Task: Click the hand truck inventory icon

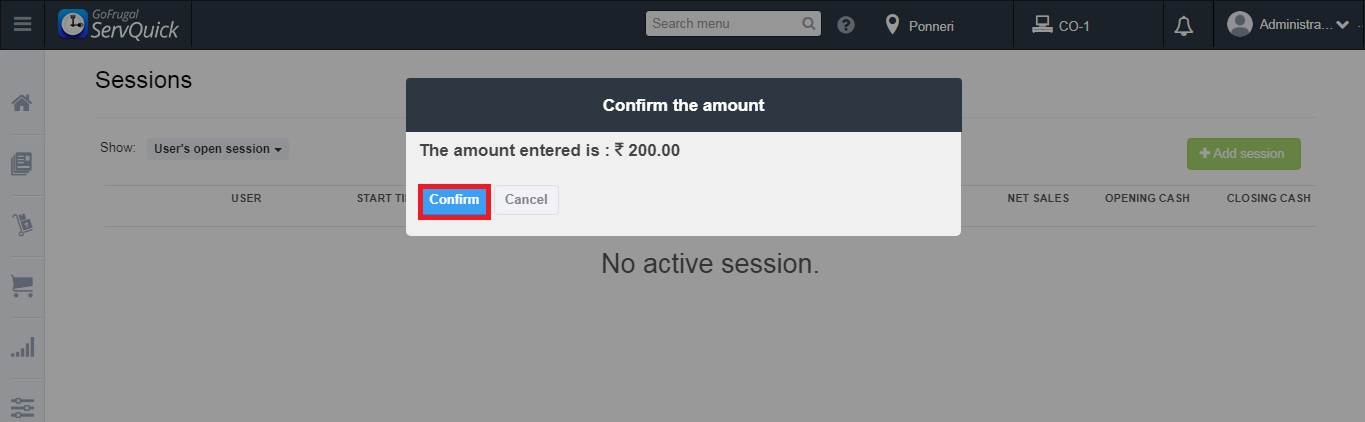Action: [22, 225]
